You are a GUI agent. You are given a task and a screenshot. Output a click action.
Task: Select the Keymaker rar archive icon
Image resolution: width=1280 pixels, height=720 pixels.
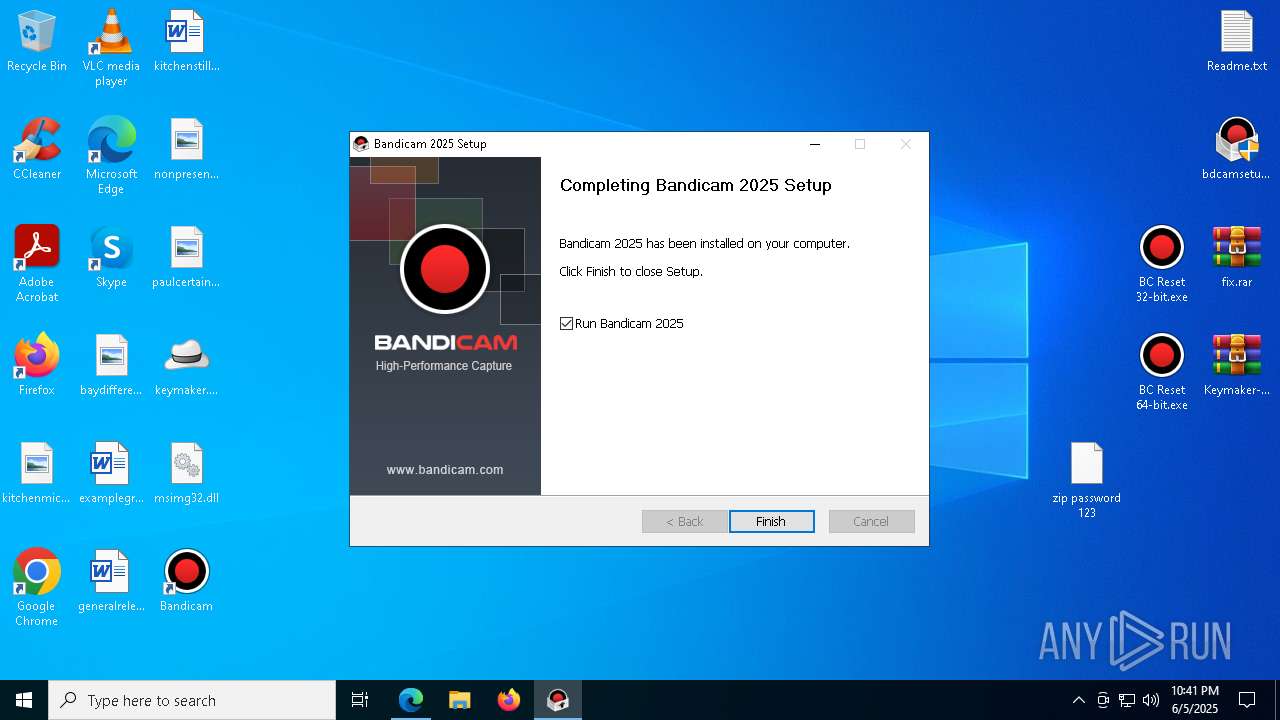pos(1237,365)
